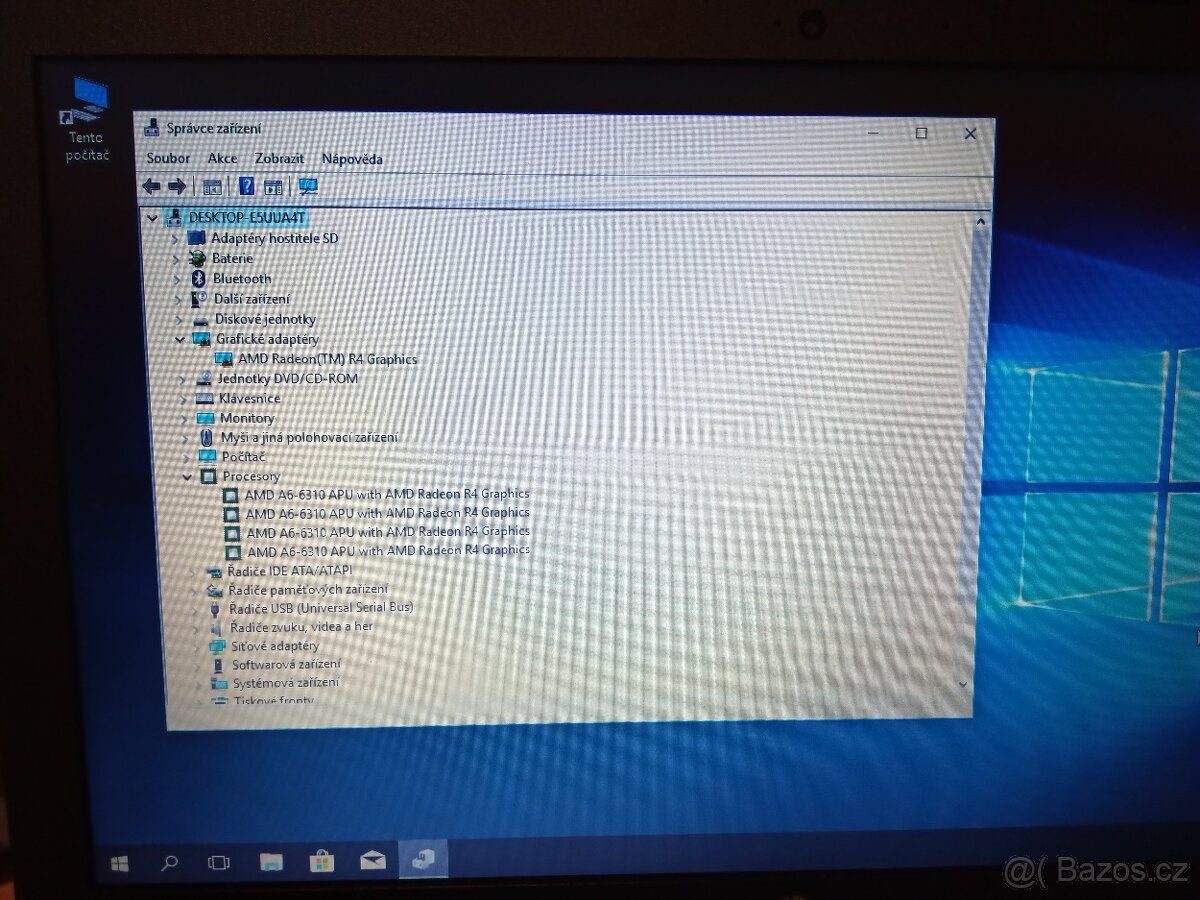1200x900 pixels.
Task: Select the Řadiče USB icon
Action: coord(215,608)
